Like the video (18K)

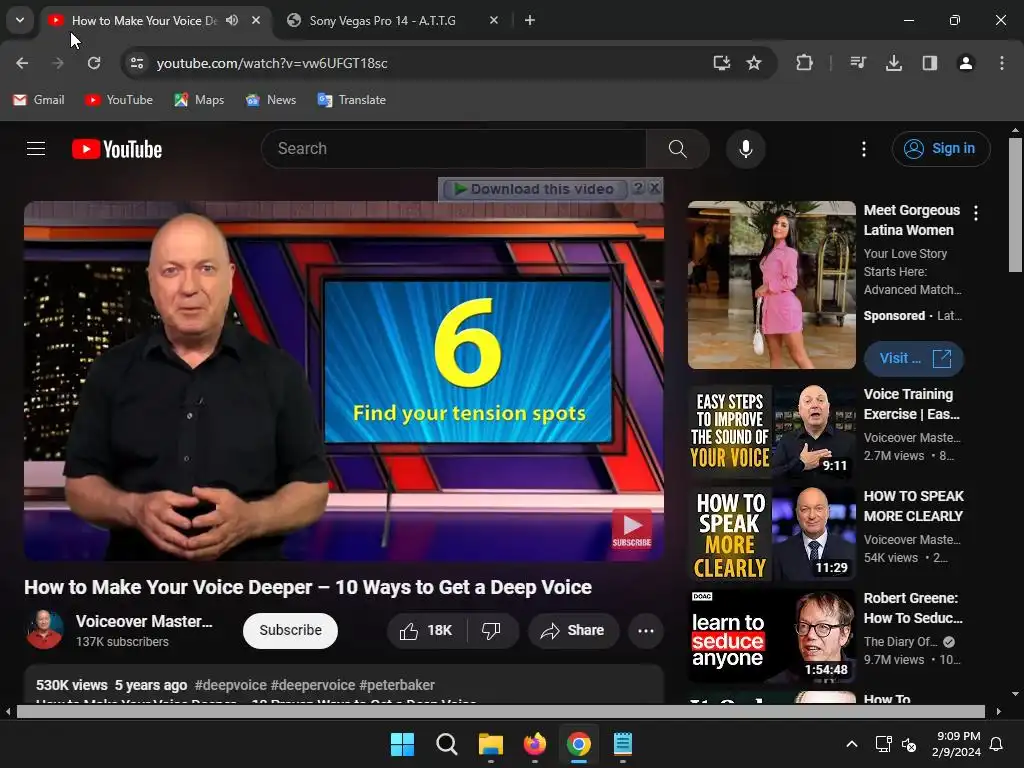point(427,630)
